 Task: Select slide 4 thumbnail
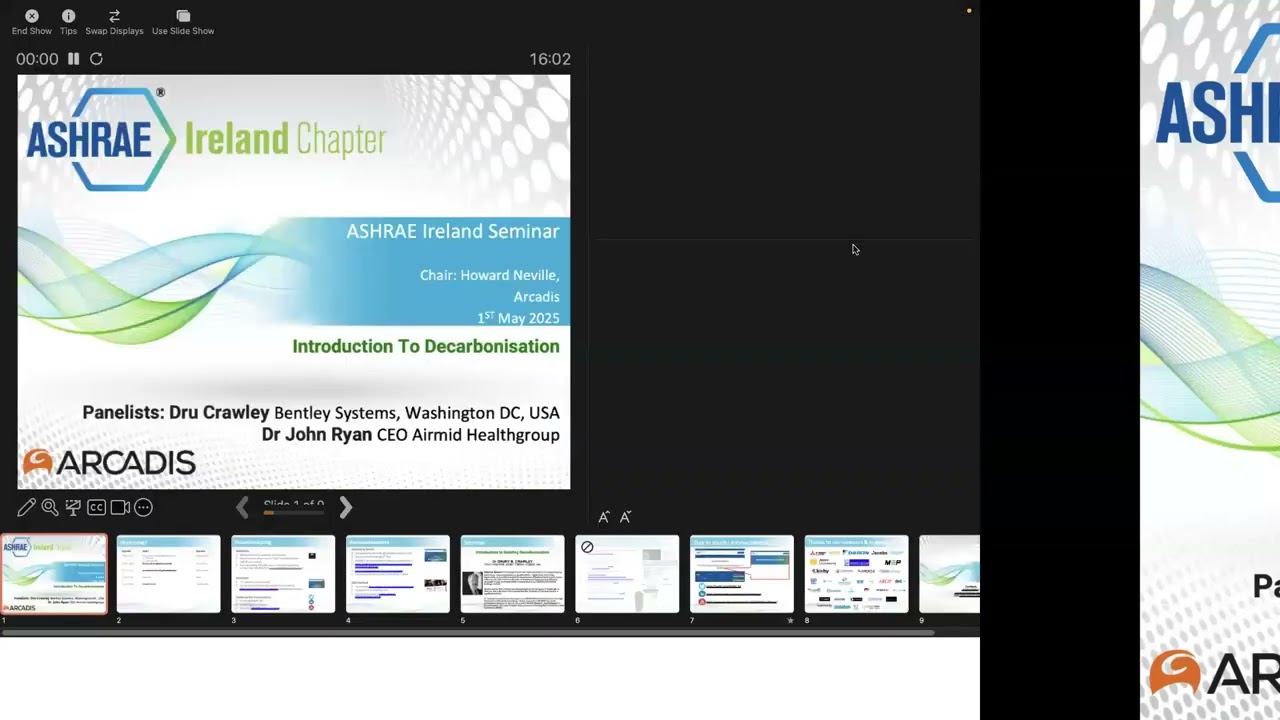click(x=398, y=574)
